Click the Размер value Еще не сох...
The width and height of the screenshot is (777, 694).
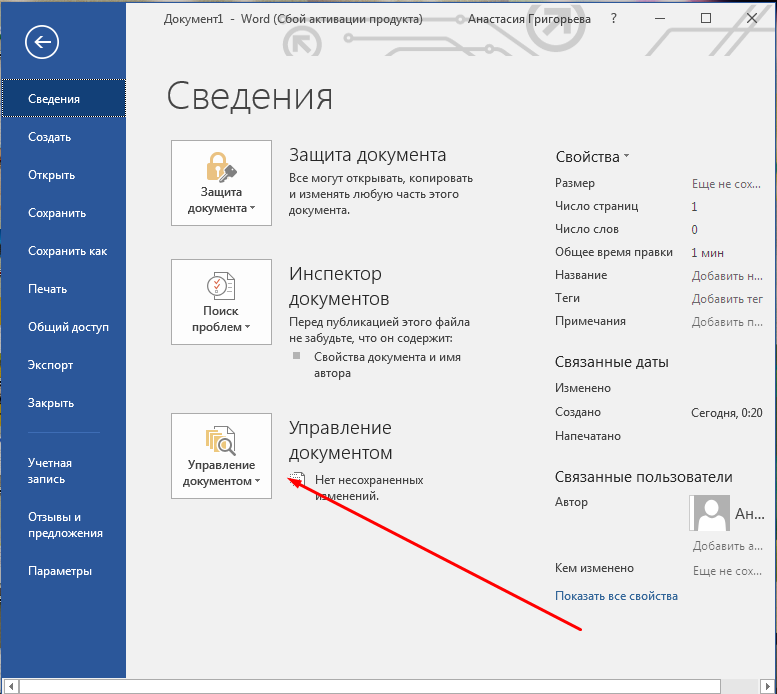point(726,184)
